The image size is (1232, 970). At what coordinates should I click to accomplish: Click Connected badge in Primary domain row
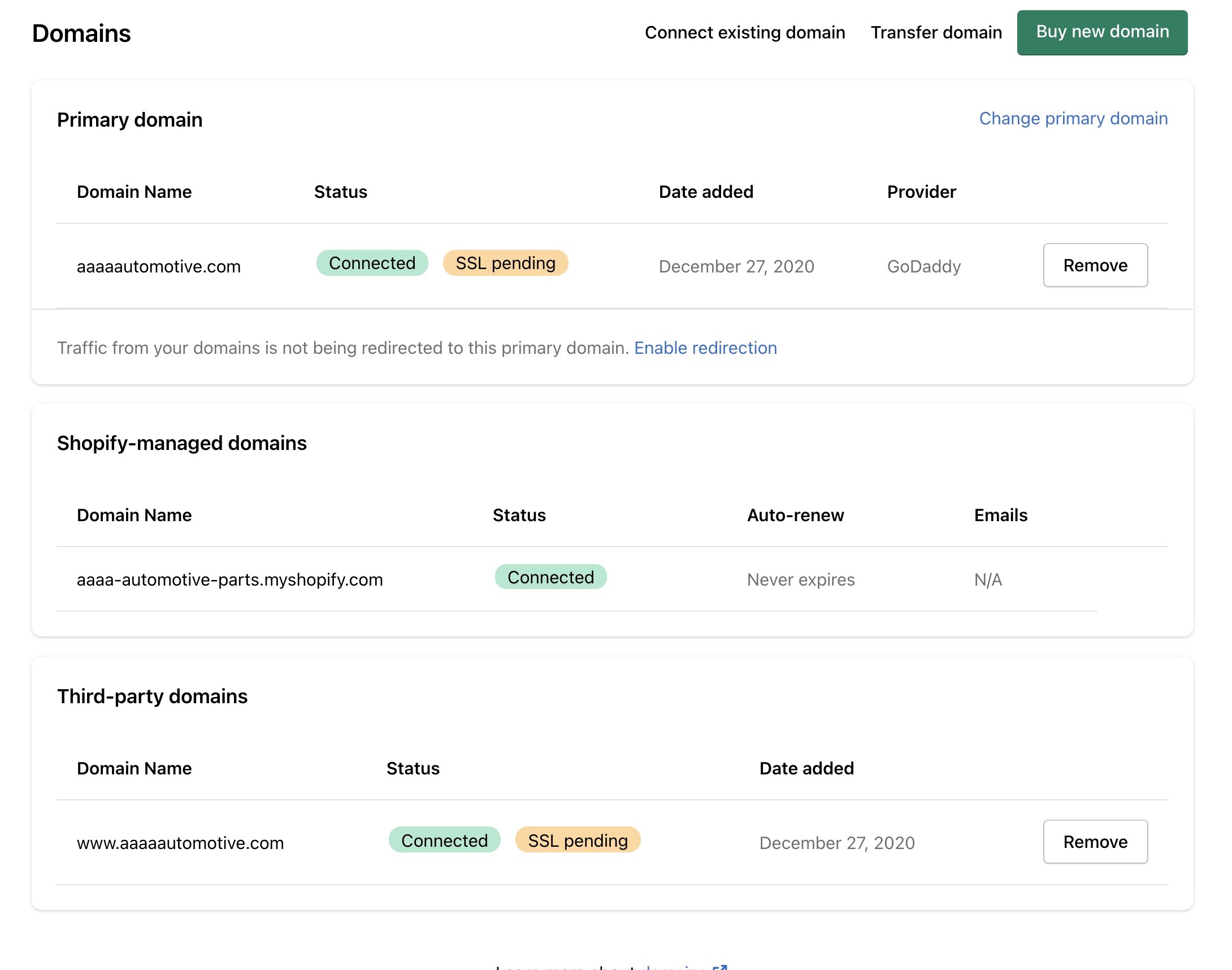tap(372, 263)
